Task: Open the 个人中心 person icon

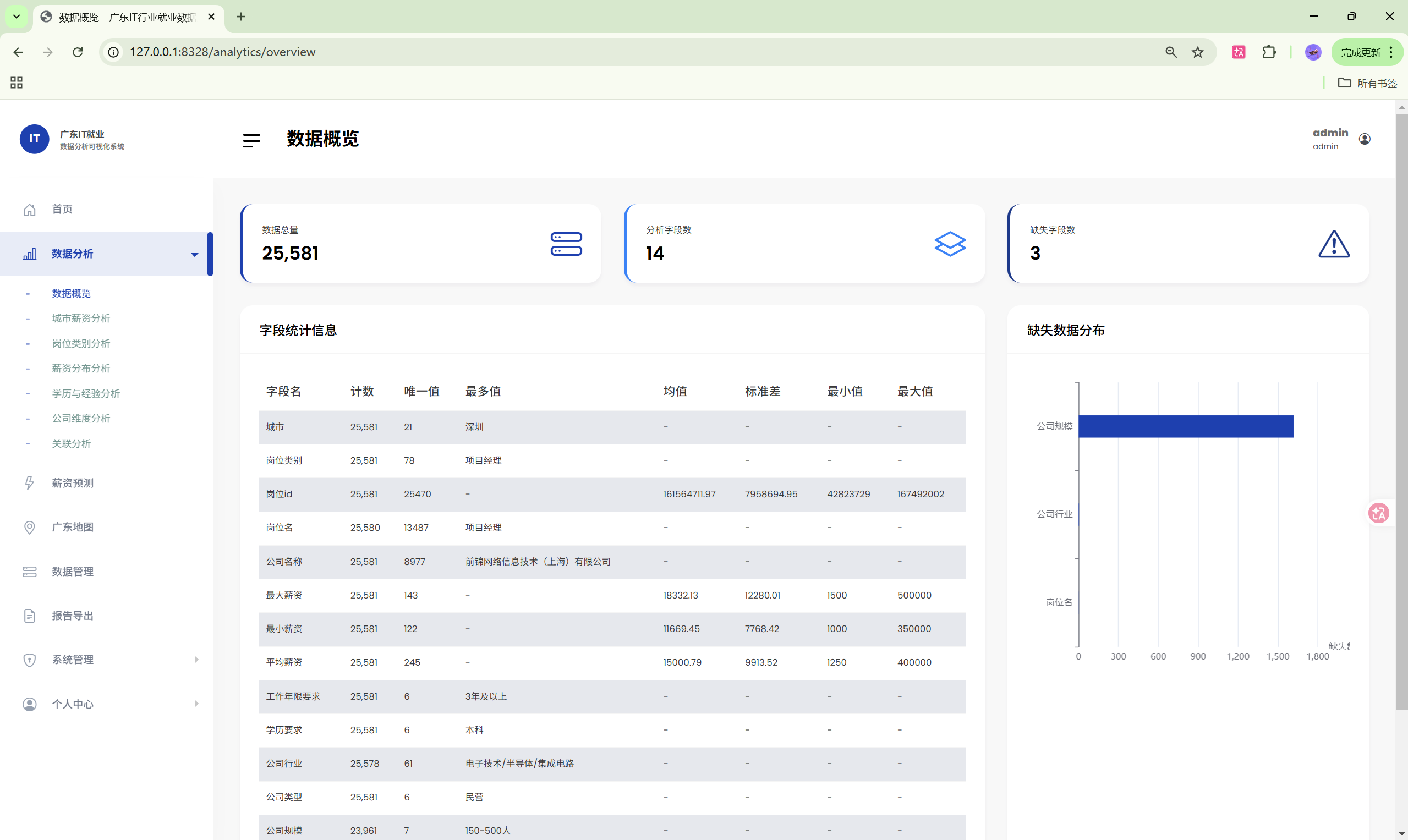Action: (30, 704)
